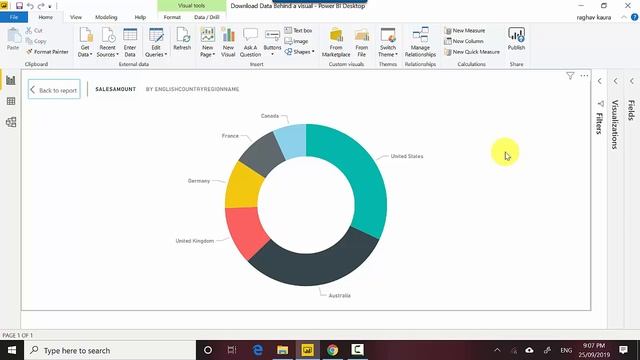Expand the Visualizations pane chevron
Viewport: 640px width, 360px height.
click(x=616, y=81)
